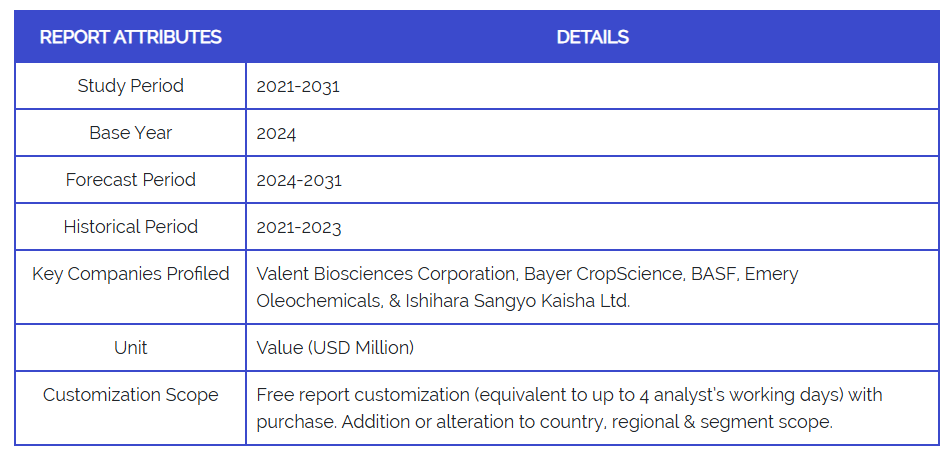Click the REPORT ATTRIBUTES column header

[x=130, y=37]
